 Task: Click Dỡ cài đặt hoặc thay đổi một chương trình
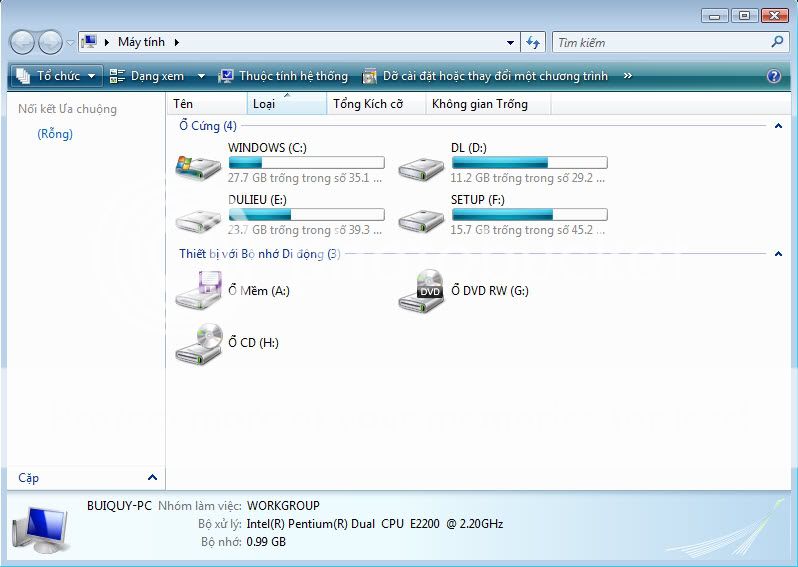point(485,76)
